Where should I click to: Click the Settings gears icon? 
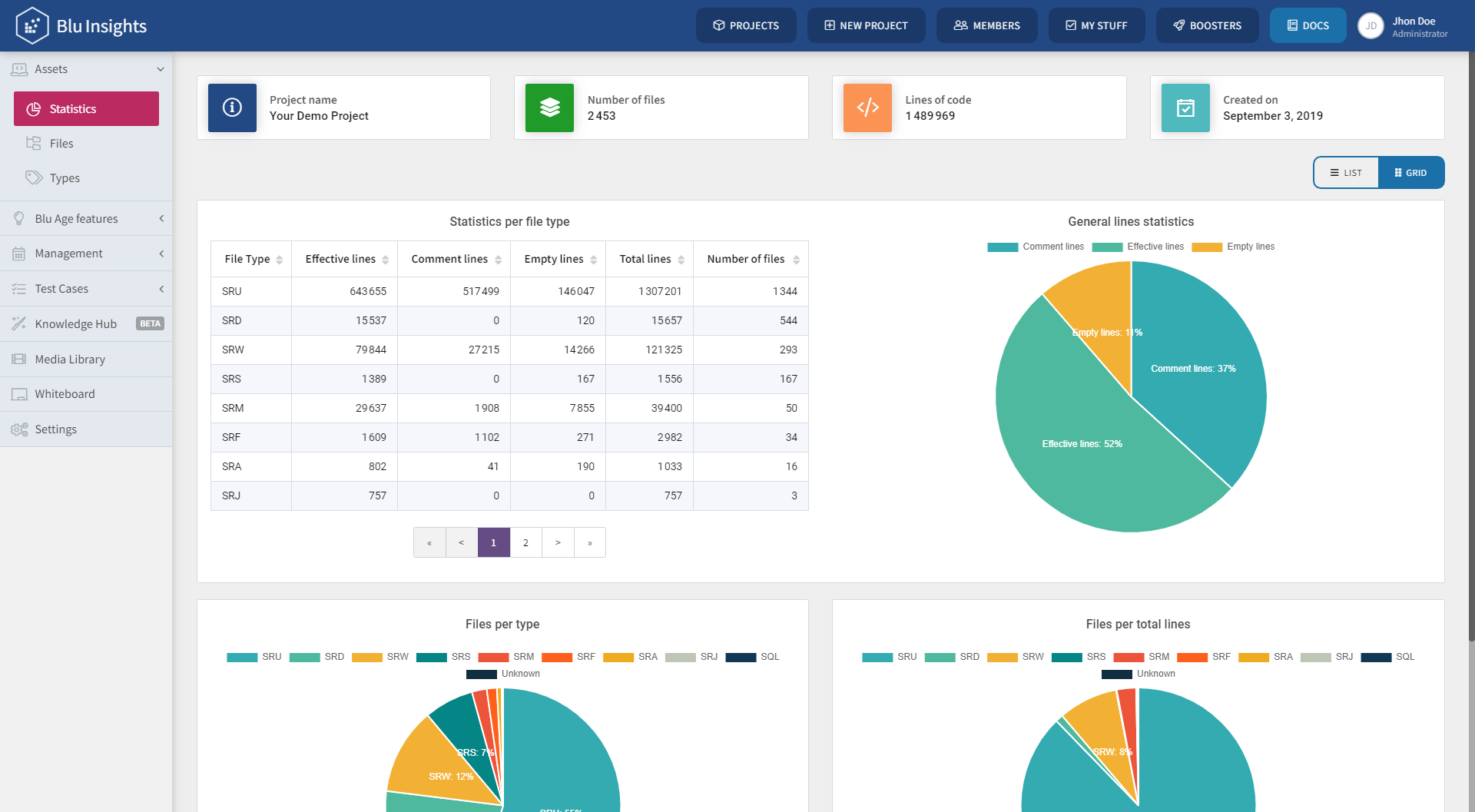pyautogui.click(x=19, y=429)
